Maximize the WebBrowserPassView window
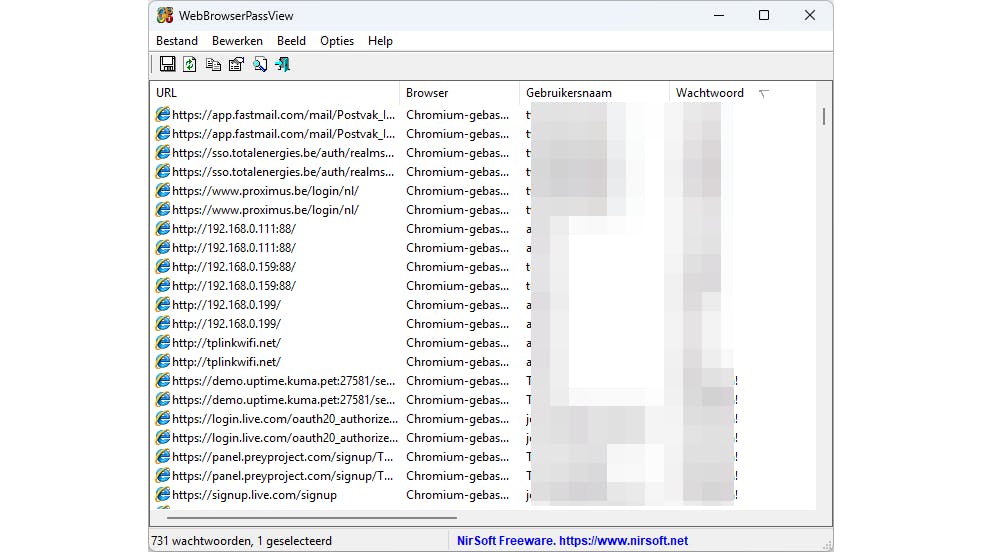This screenshot has width=981, height=552. 764,16
